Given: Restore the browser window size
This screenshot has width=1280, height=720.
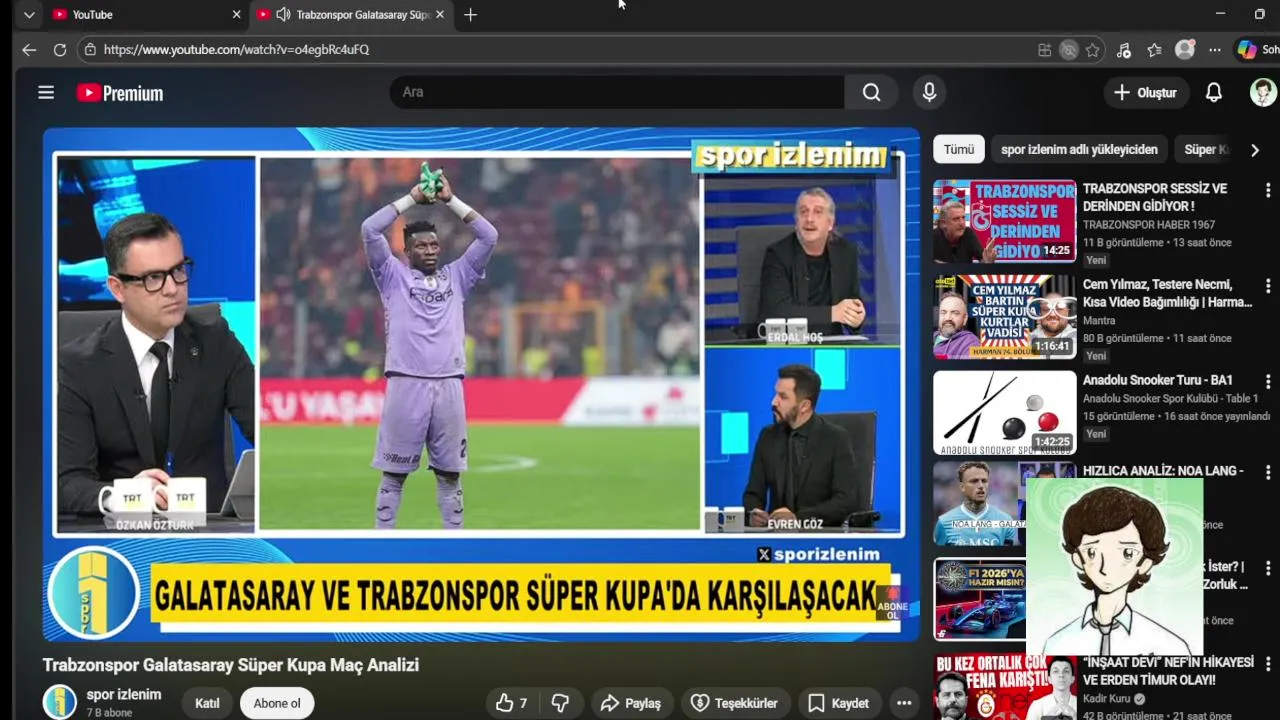Looking at the screenshot, I should pyautogui.click(x=1259, y=14).
